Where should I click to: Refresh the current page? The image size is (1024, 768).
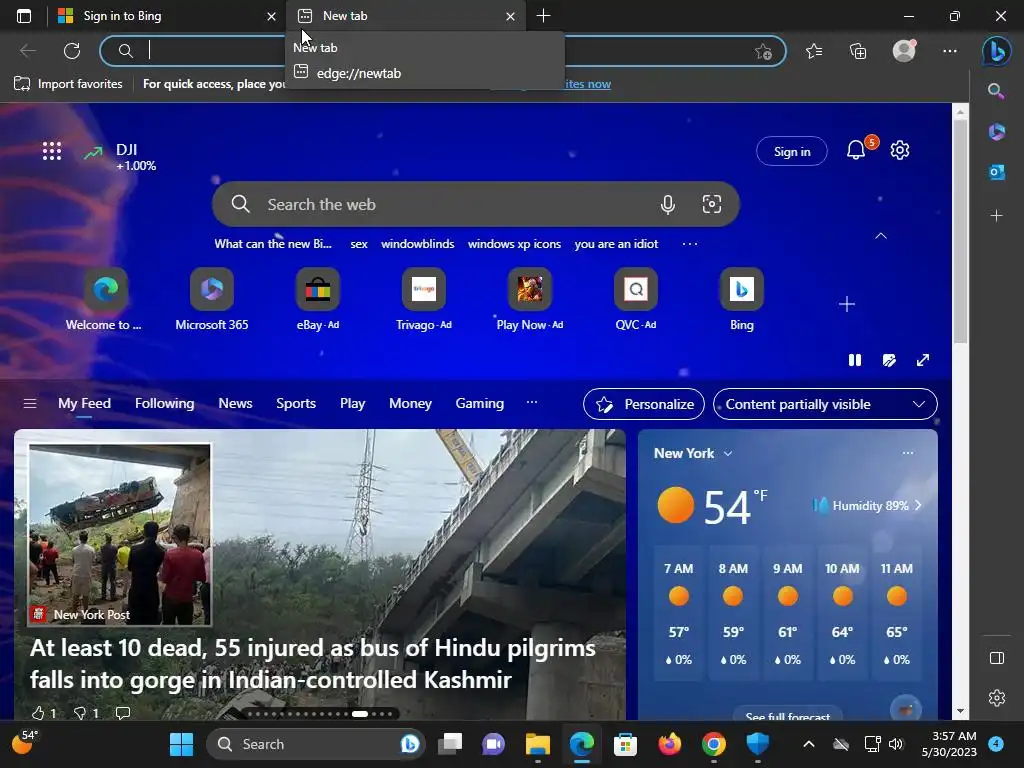point(72,51)
